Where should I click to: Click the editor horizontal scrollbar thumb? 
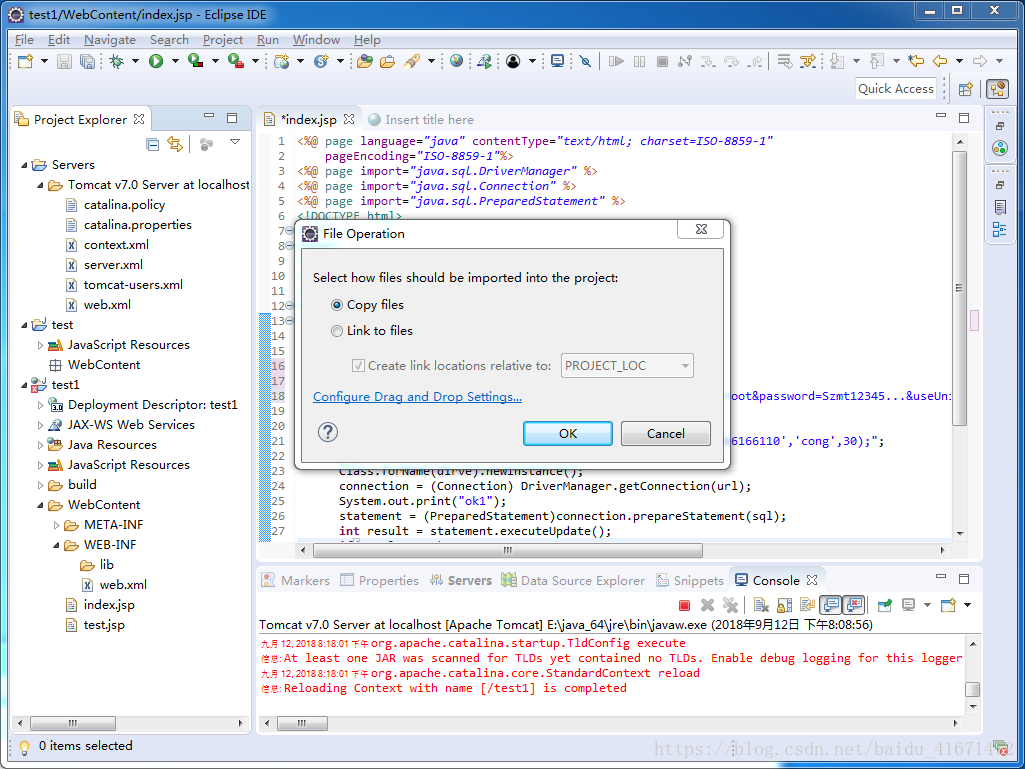(508, 550)
